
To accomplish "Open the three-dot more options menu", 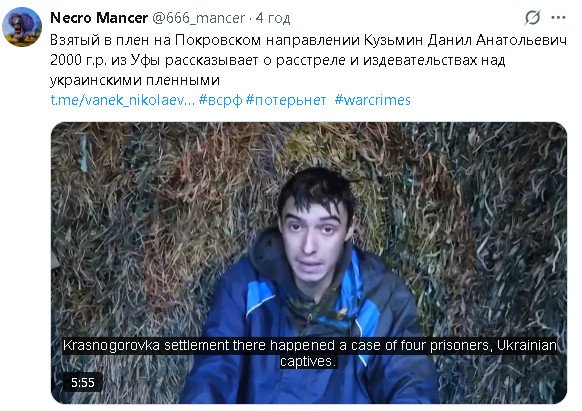I will coord(558,17).
